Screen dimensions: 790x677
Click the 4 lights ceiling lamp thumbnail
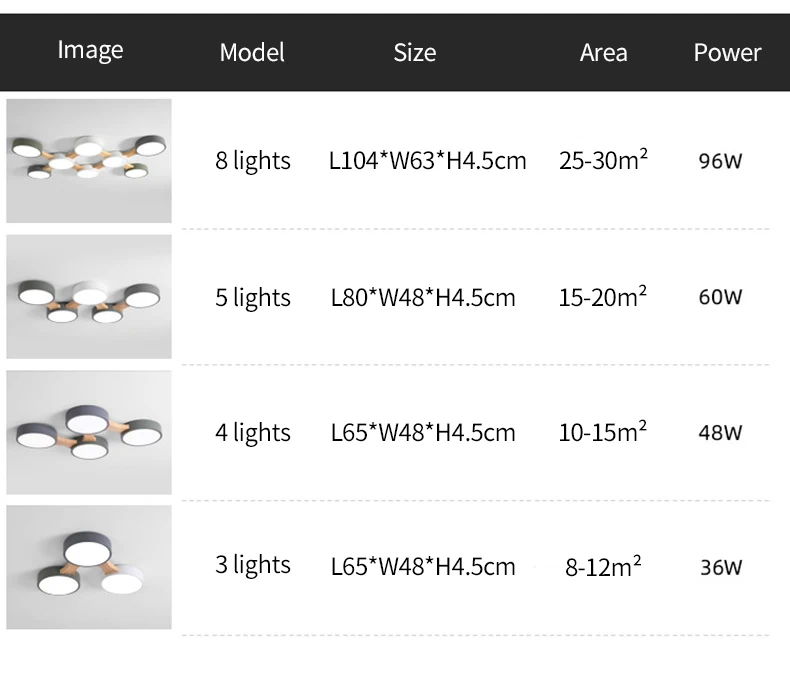point(89,432)
